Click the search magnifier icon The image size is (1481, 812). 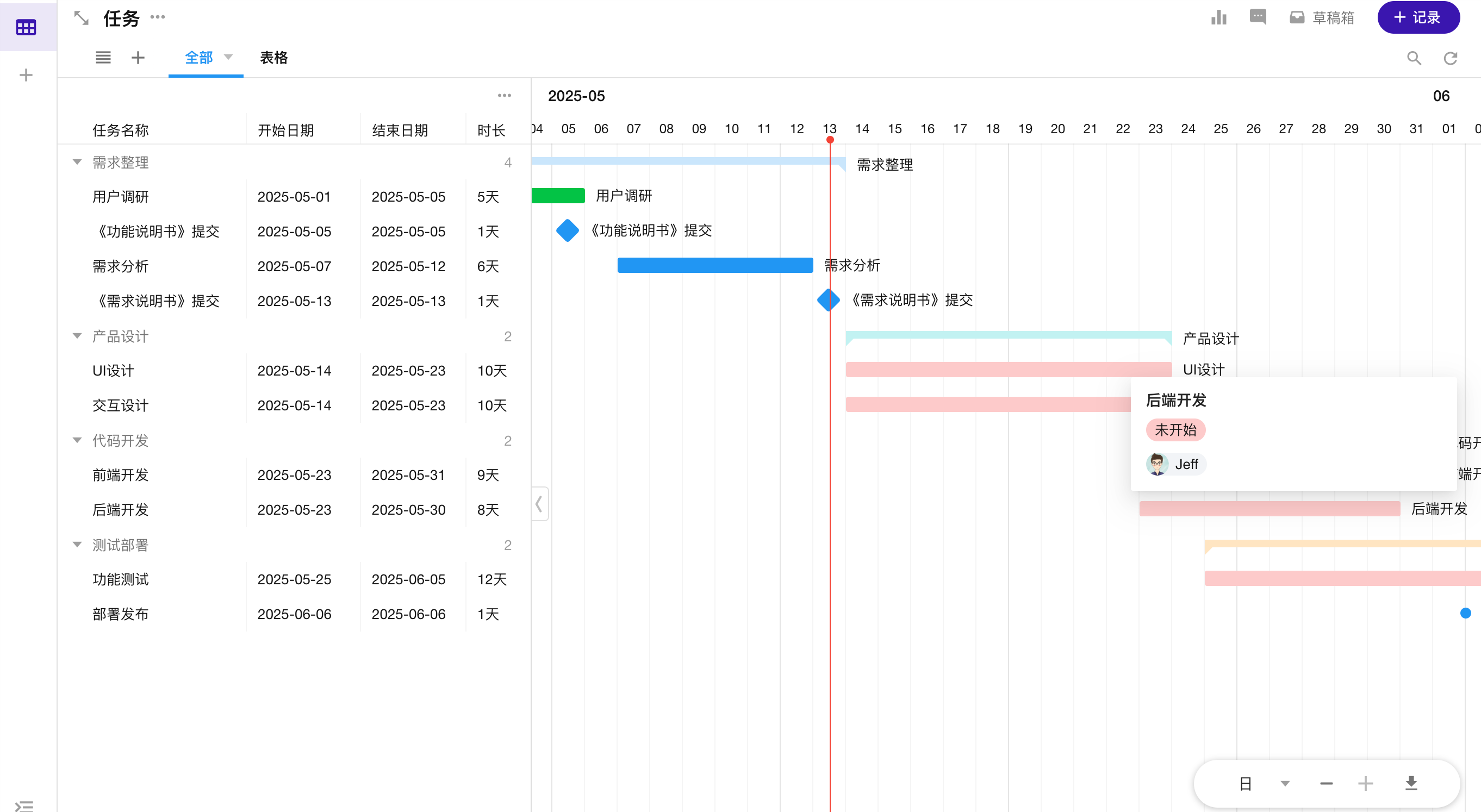pyautogui.click(x=1414, y=58)
